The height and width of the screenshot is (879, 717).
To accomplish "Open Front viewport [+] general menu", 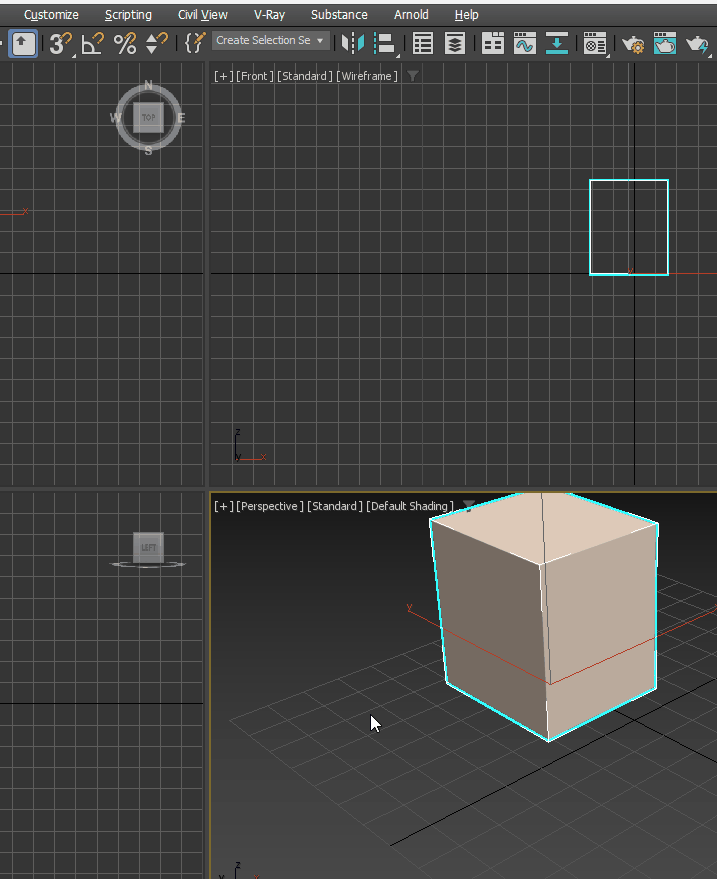I will (224, 76).
